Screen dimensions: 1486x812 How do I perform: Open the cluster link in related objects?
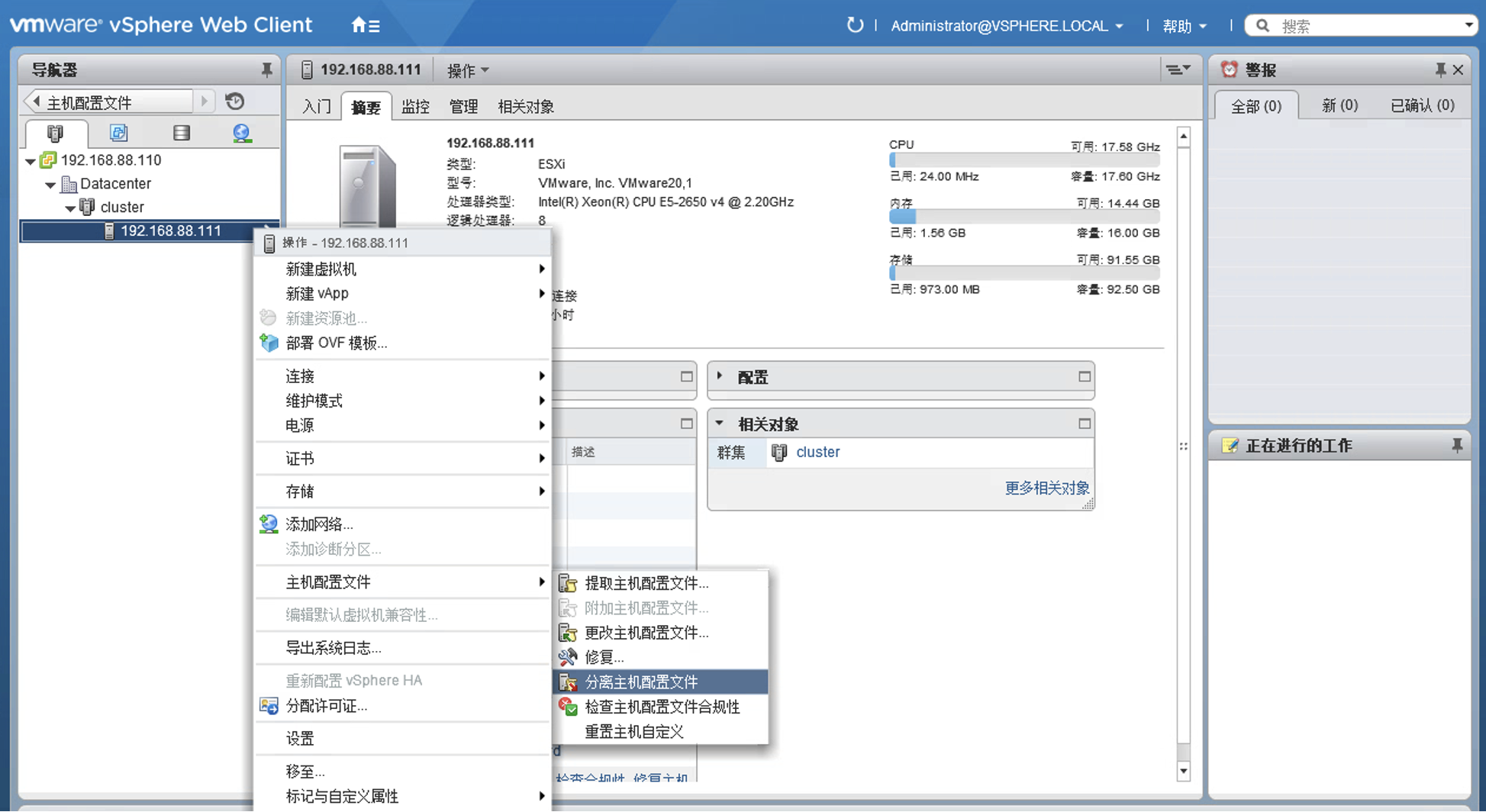click(817, 452)
